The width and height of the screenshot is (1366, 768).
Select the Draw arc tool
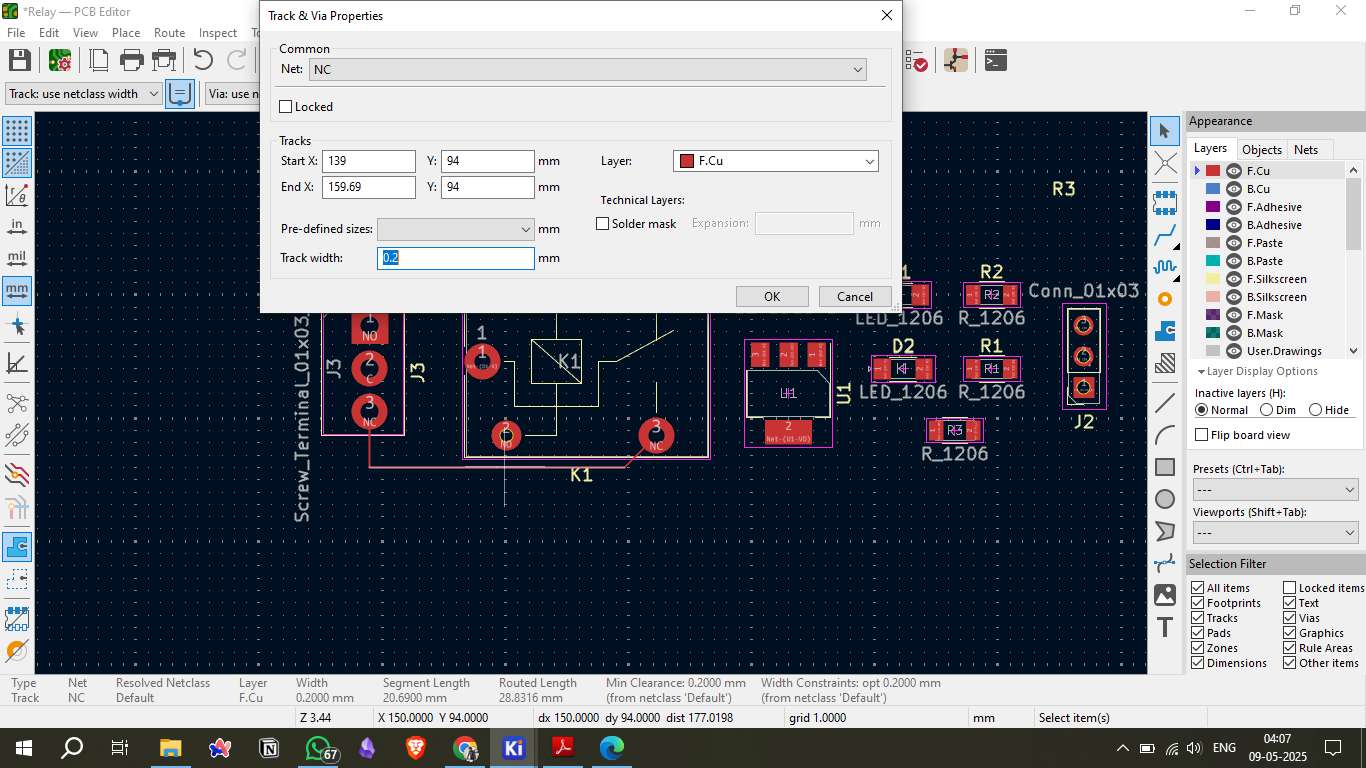pyautogui.click(x=1164, y=435)
